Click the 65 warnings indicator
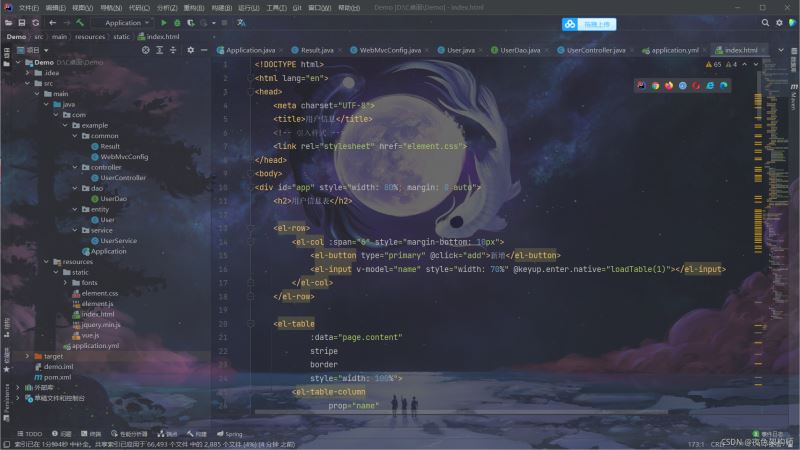Screen dimensions: 800x450 pyautogui.click(x=714, y=64)
